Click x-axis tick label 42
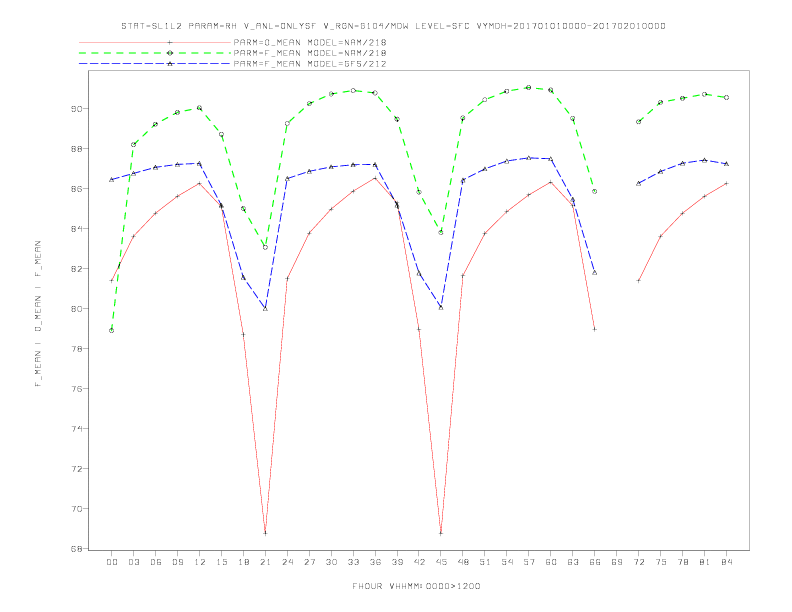The height and width of the screenshot is (612, 792). click(419, 562)
